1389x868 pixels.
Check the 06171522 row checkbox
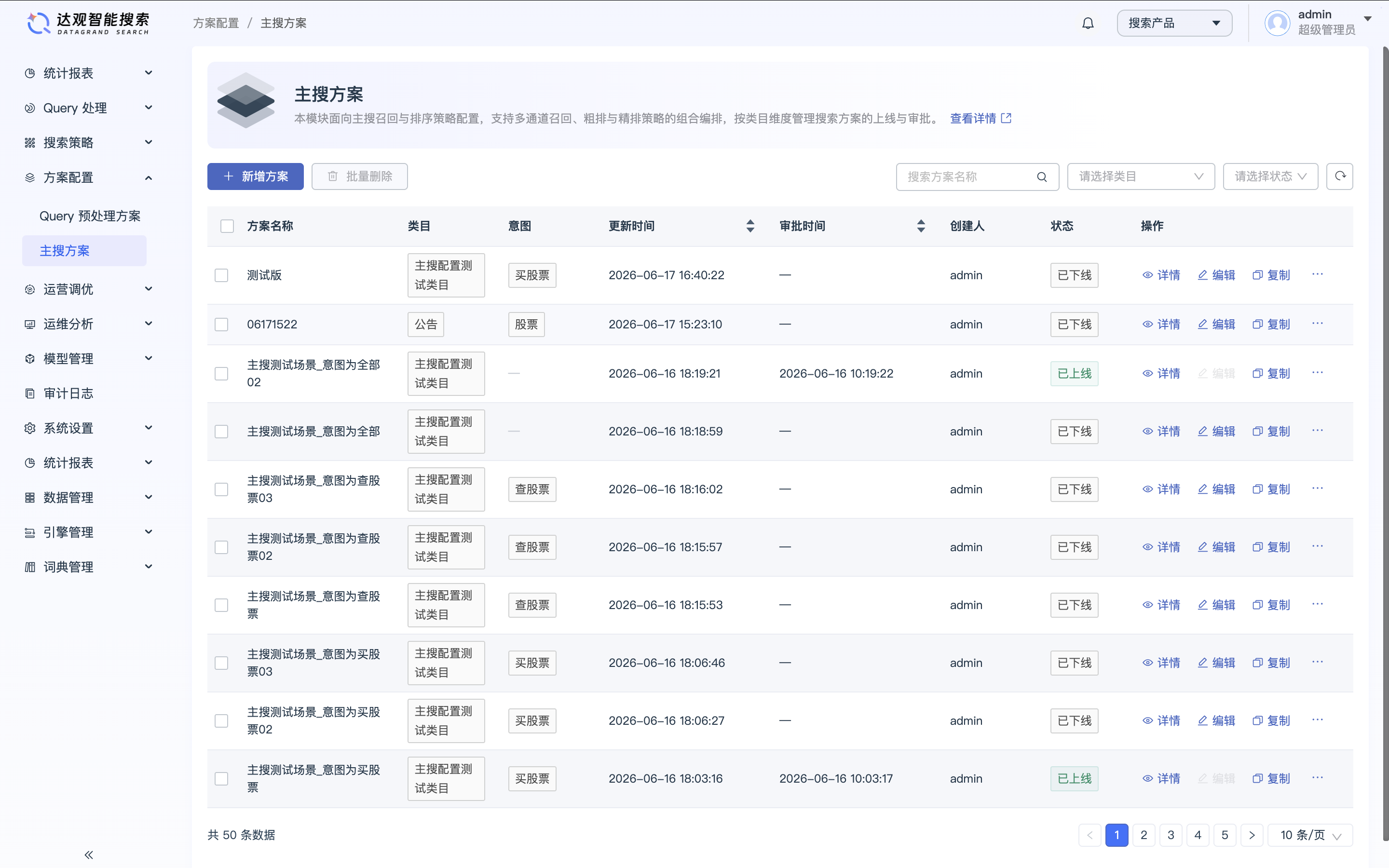pyautogui.click(x=221, y=325)
